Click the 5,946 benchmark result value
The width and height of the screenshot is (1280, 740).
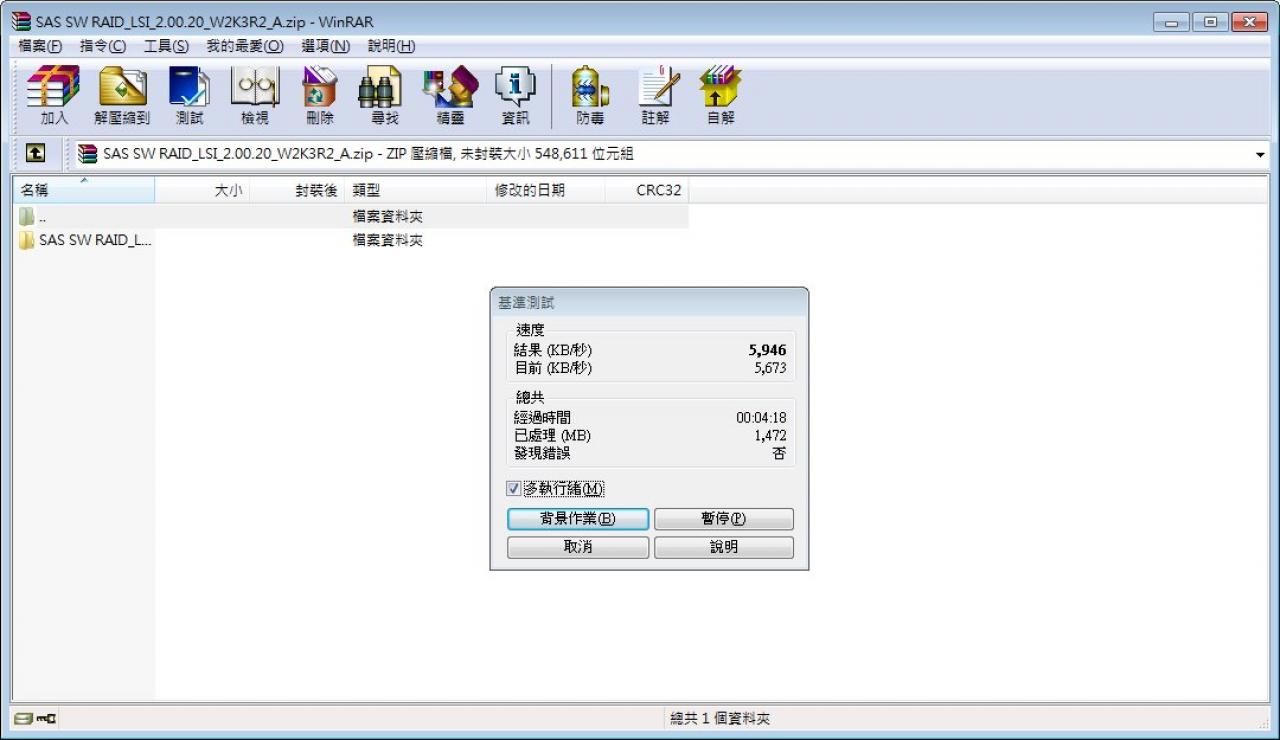tap(767, 350)
